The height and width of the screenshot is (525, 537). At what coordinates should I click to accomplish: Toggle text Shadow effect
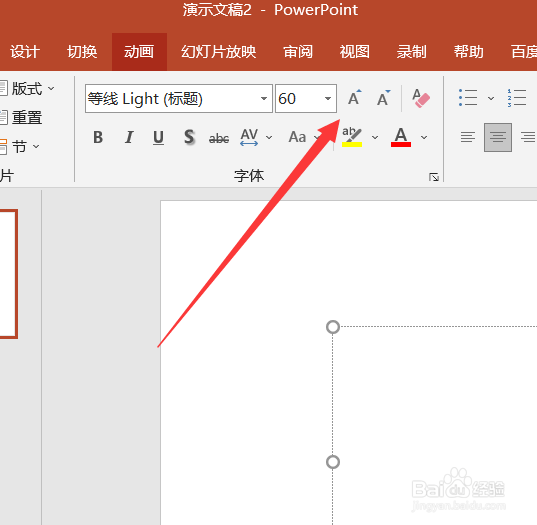tap(189, 137)
